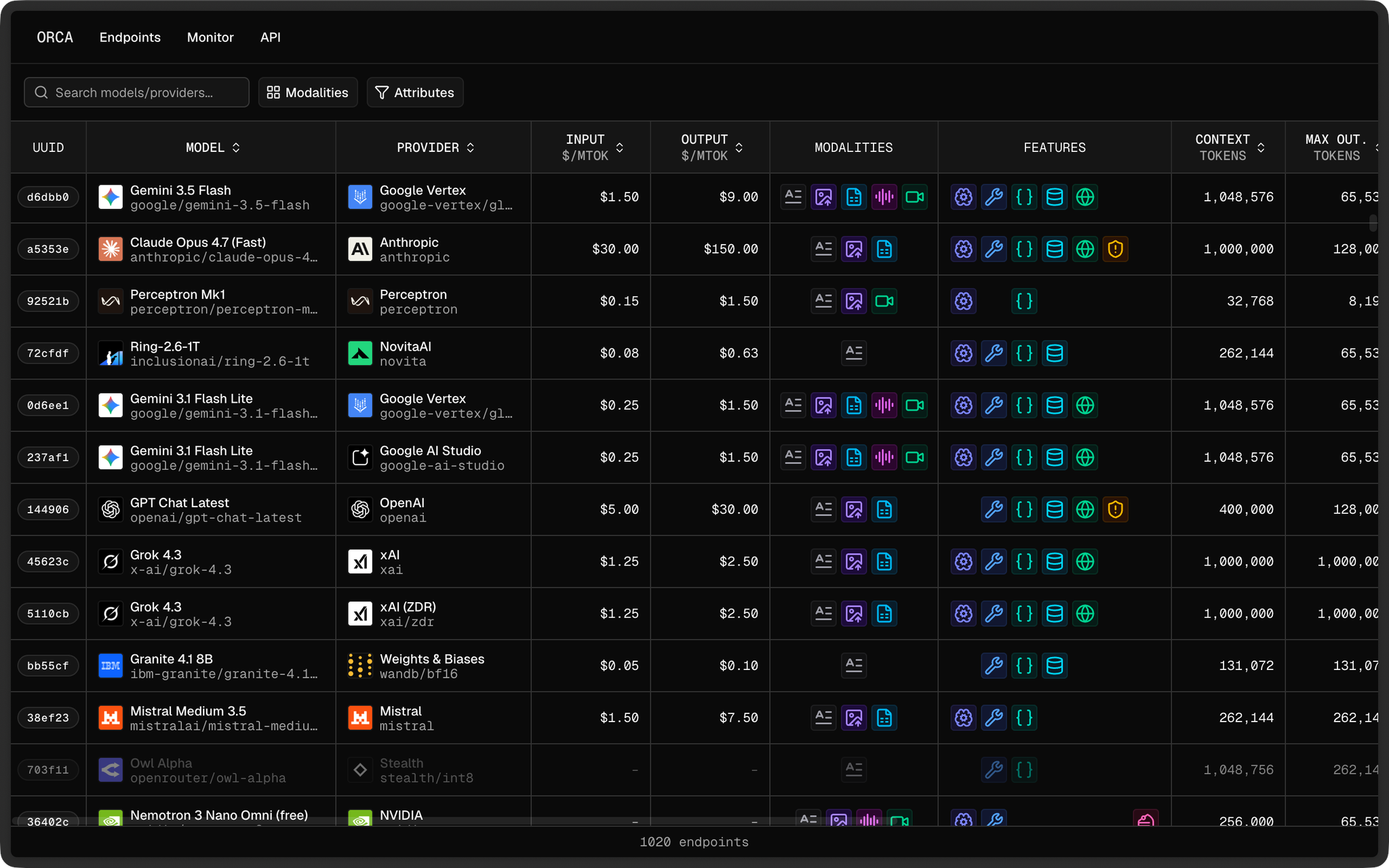Click the Google AI Studio provider logo
This screenshot has width=1389, height=868.
tap(360, 458)
